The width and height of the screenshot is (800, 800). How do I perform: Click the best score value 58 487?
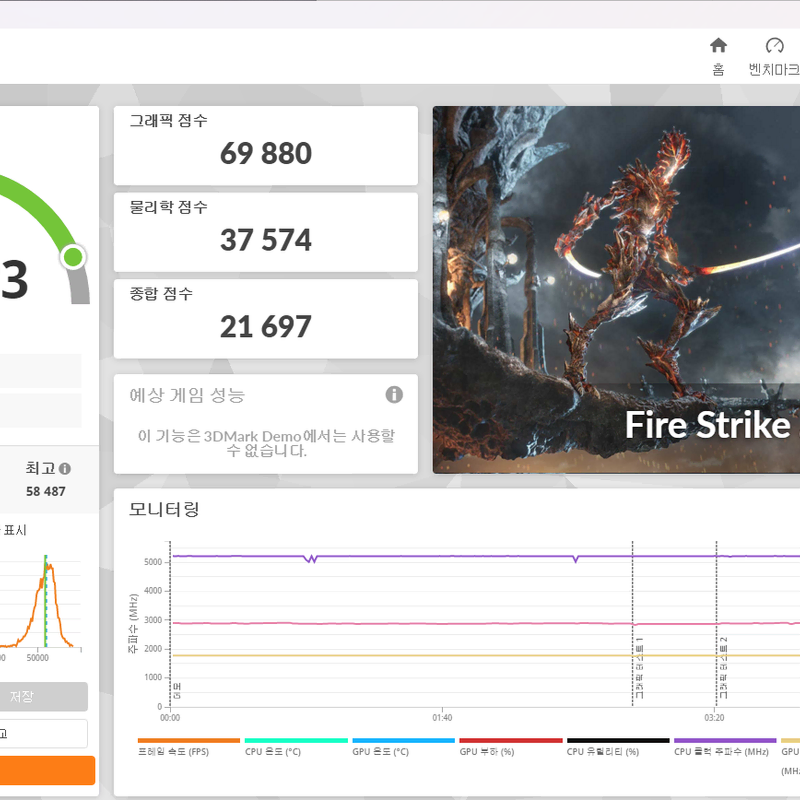(46, 491)
